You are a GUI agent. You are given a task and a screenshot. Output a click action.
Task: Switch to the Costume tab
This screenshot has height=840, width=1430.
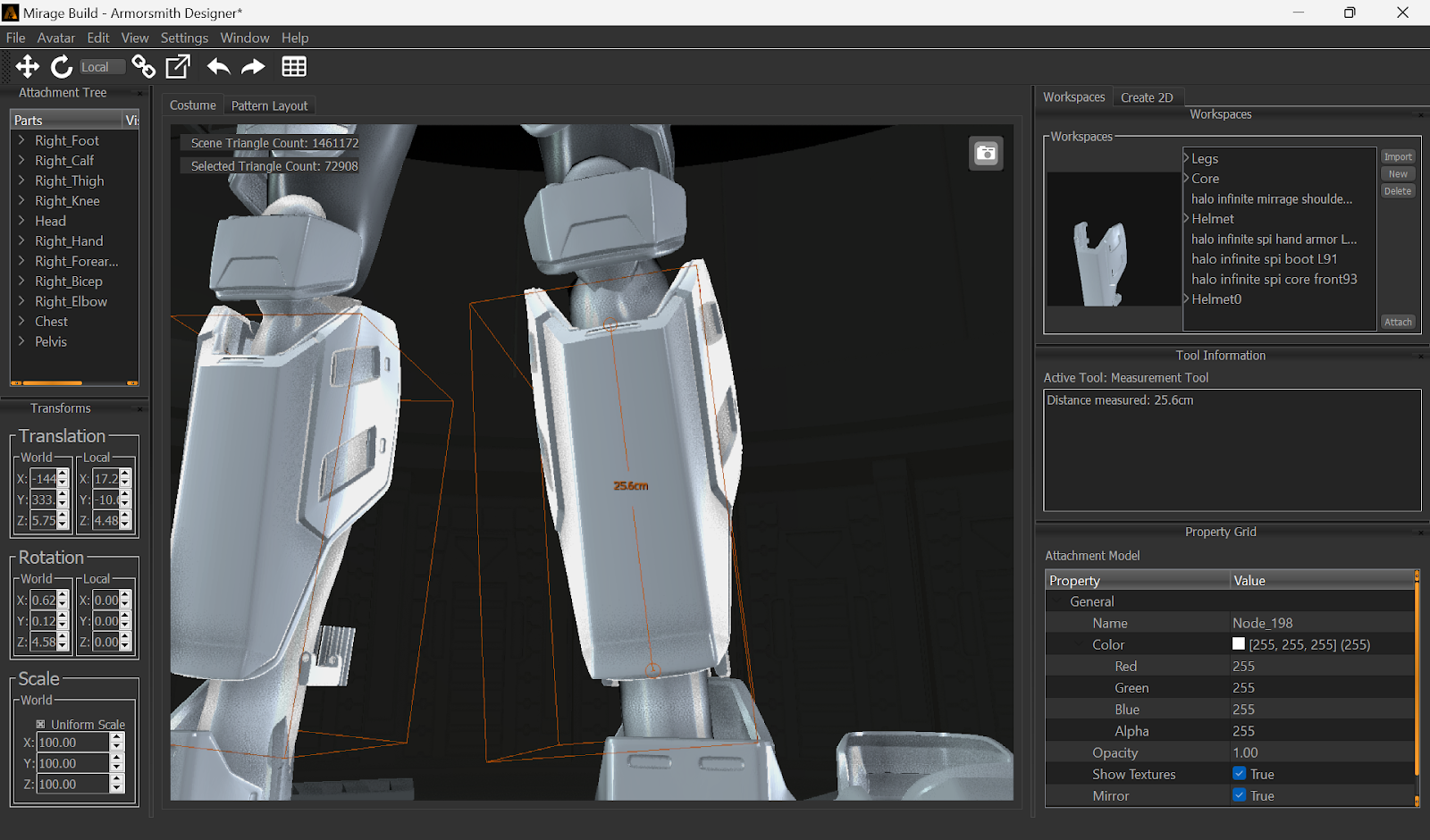point(193,105)
